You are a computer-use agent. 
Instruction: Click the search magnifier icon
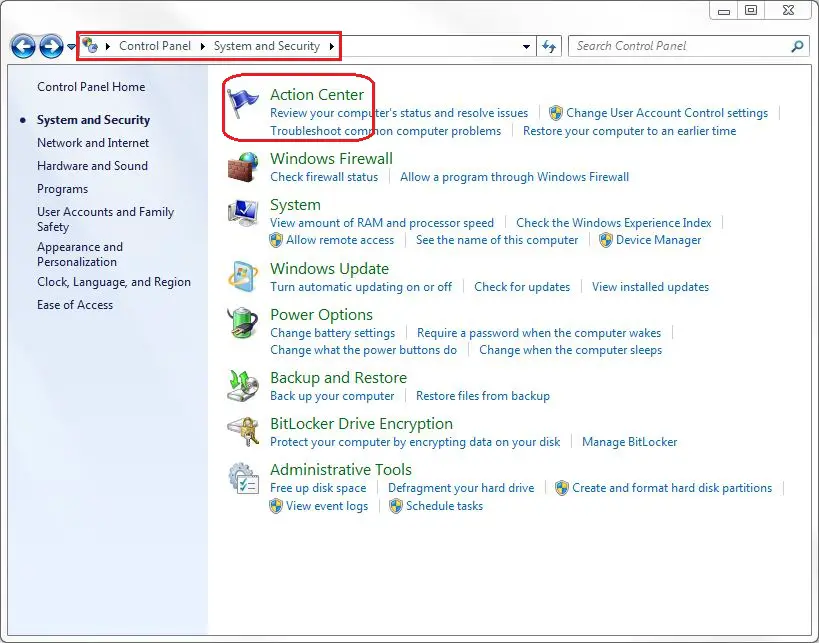797,46
